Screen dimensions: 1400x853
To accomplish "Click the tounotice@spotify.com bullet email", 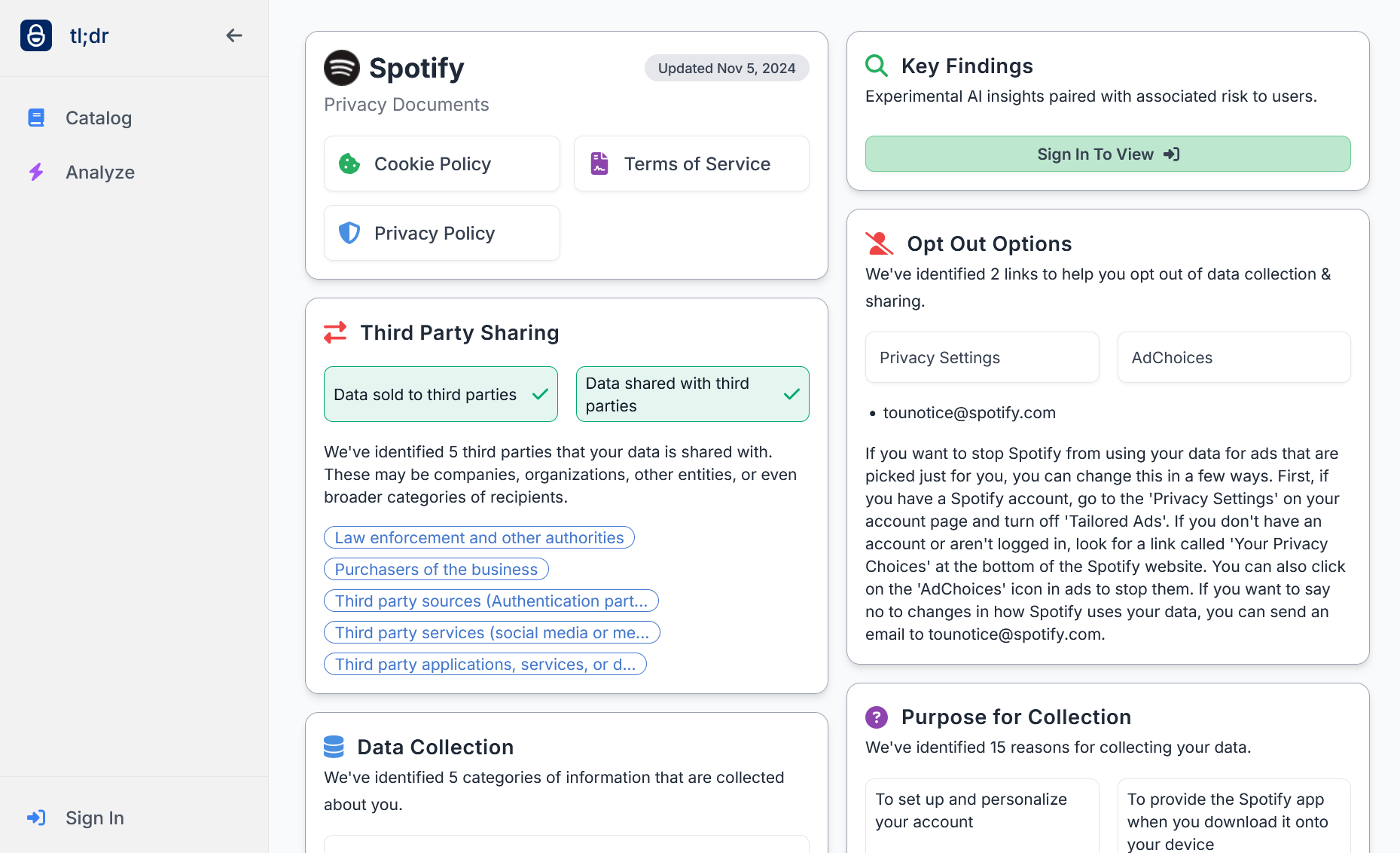I will (x=969, y=413).
